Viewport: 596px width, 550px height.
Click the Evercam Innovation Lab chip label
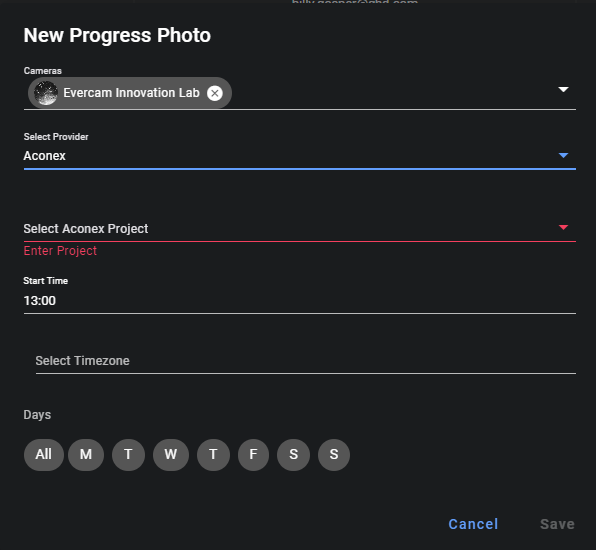[x=131, y=93]
